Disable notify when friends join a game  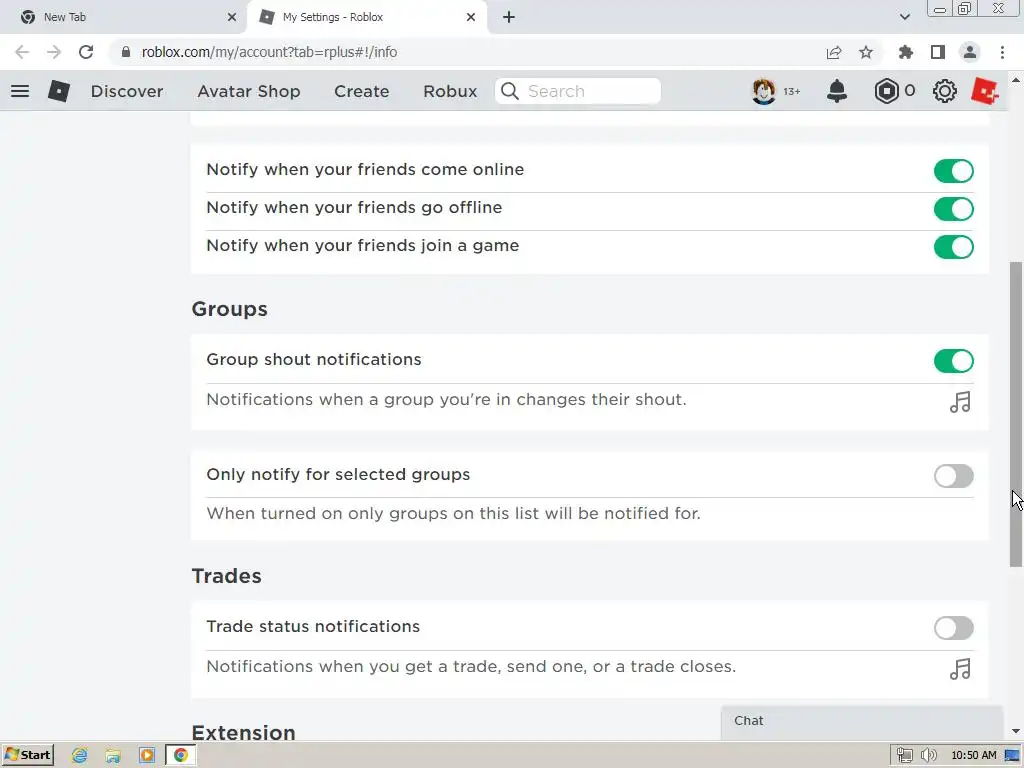click(953, 247)
